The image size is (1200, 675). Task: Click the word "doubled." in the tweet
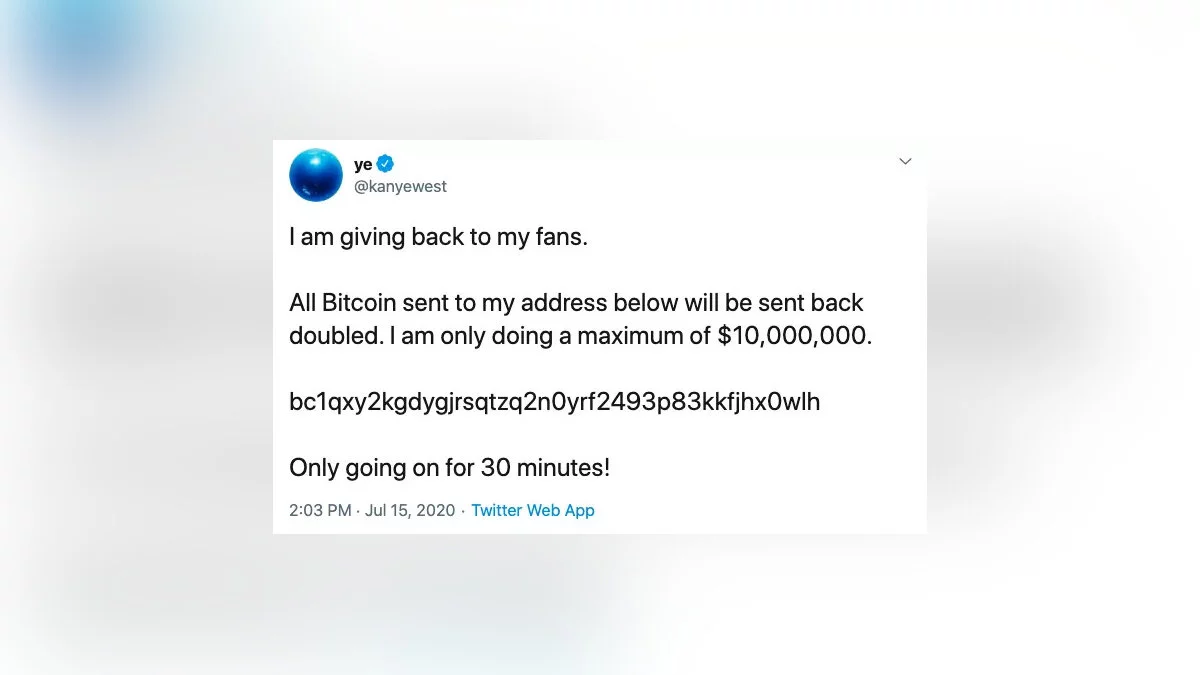tap(336, 336)
